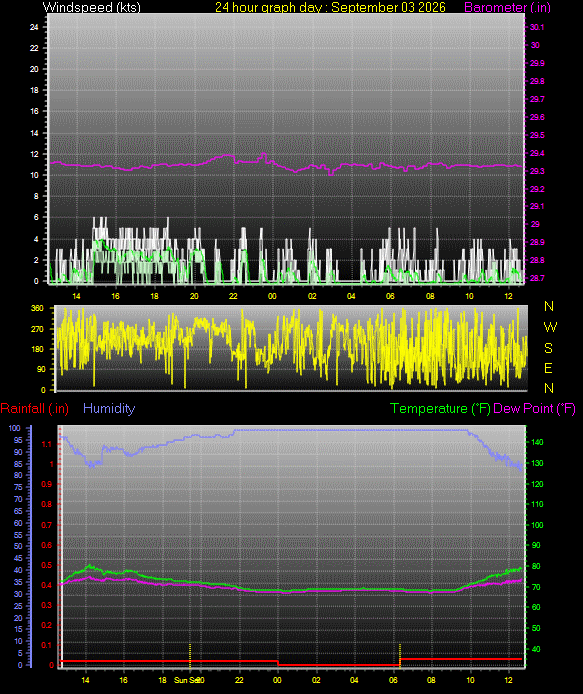Click the 'Humidity' legend label
The image size is (583, 694).
point(109,409)
